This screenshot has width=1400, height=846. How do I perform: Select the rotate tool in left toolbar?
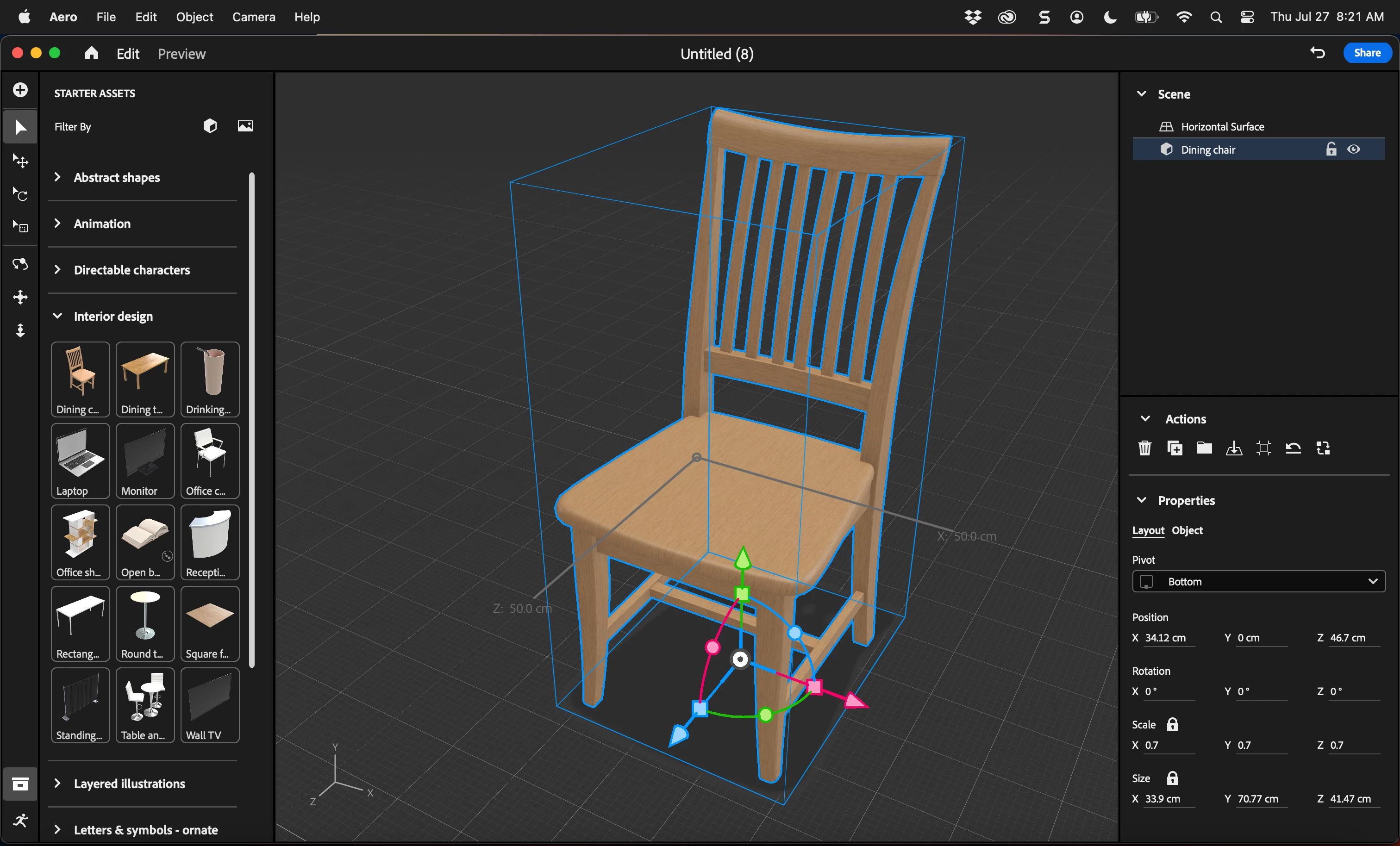tap(20, 195)
